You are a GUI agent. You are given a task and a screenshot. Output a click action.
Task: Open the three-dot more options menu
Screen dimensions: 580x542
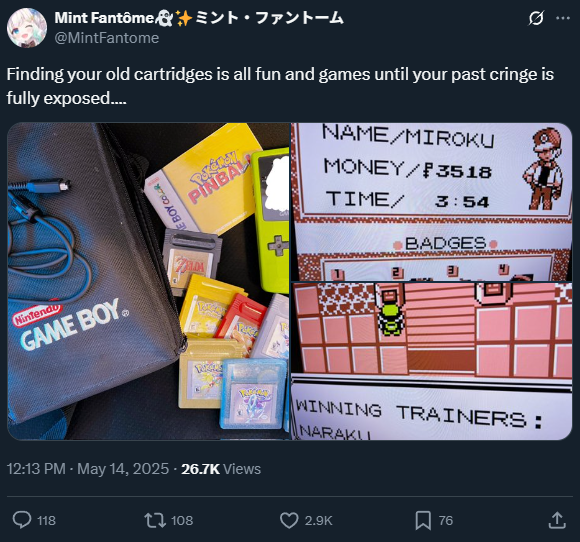point(563,18)
